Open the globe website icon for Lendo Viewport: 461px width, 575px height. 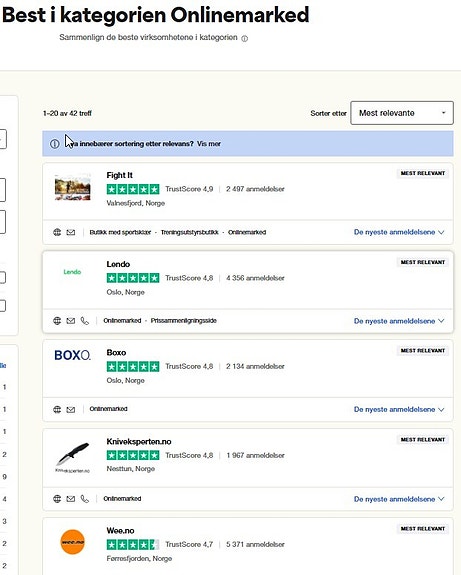[x=57, y=321]
